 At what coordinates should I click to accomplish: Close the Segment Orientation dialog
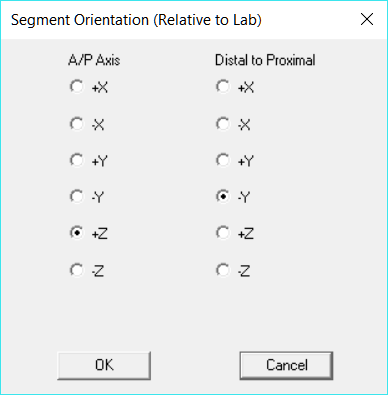coord(367,19)
